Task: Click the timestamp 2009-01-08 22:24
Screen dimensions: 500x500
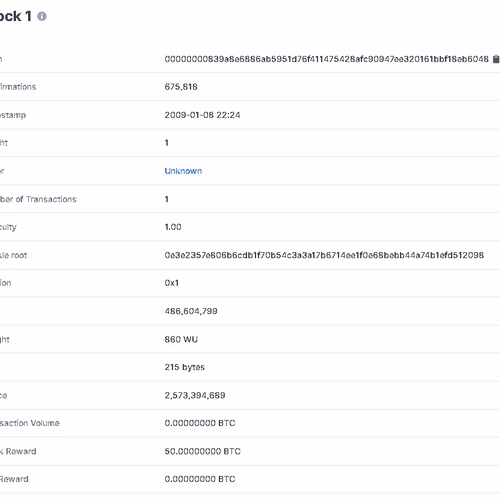Action: (x=202, y=115)
